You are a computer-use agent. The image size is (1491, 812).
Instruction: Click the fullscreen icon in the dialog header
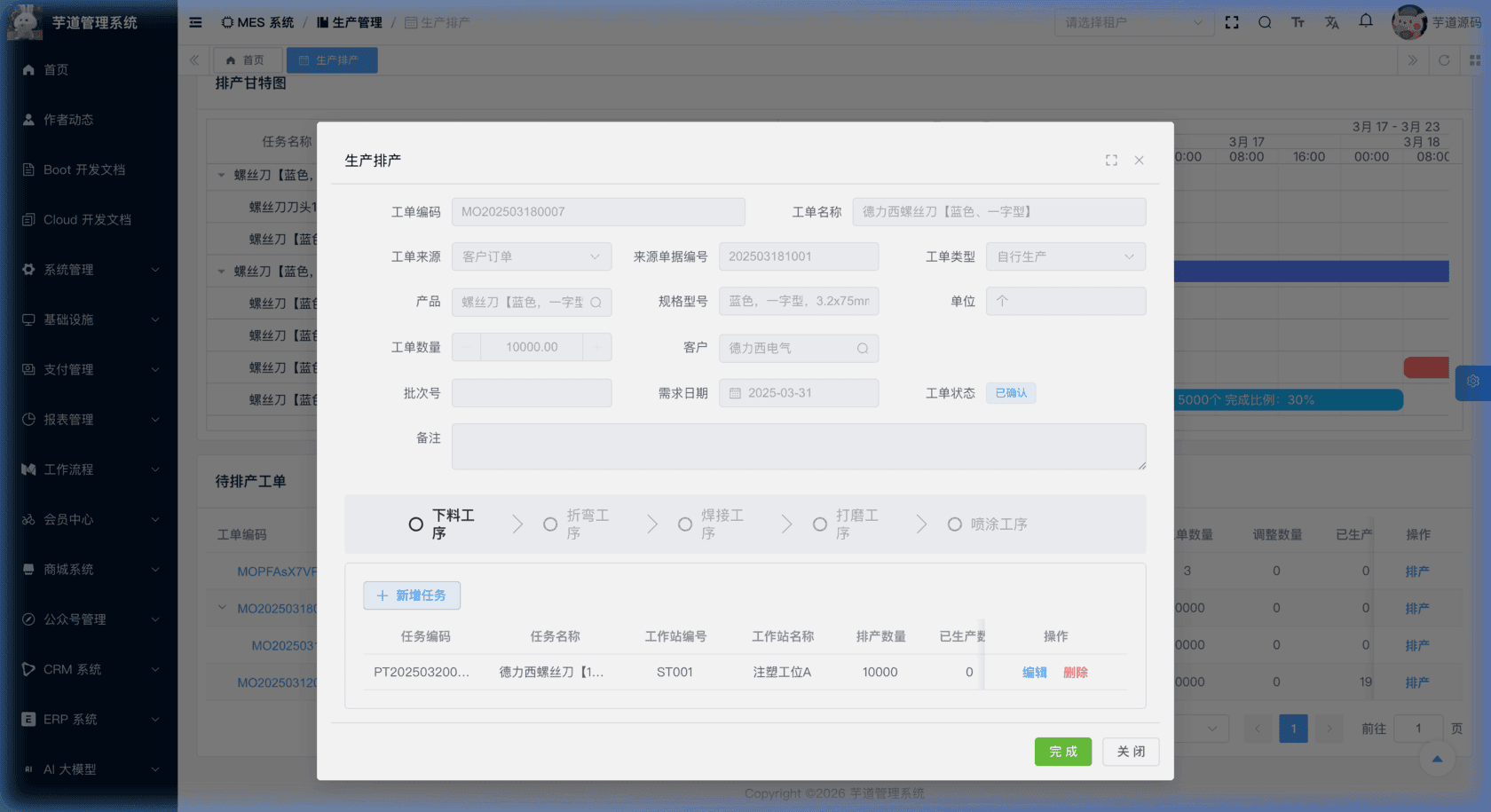1111,161
